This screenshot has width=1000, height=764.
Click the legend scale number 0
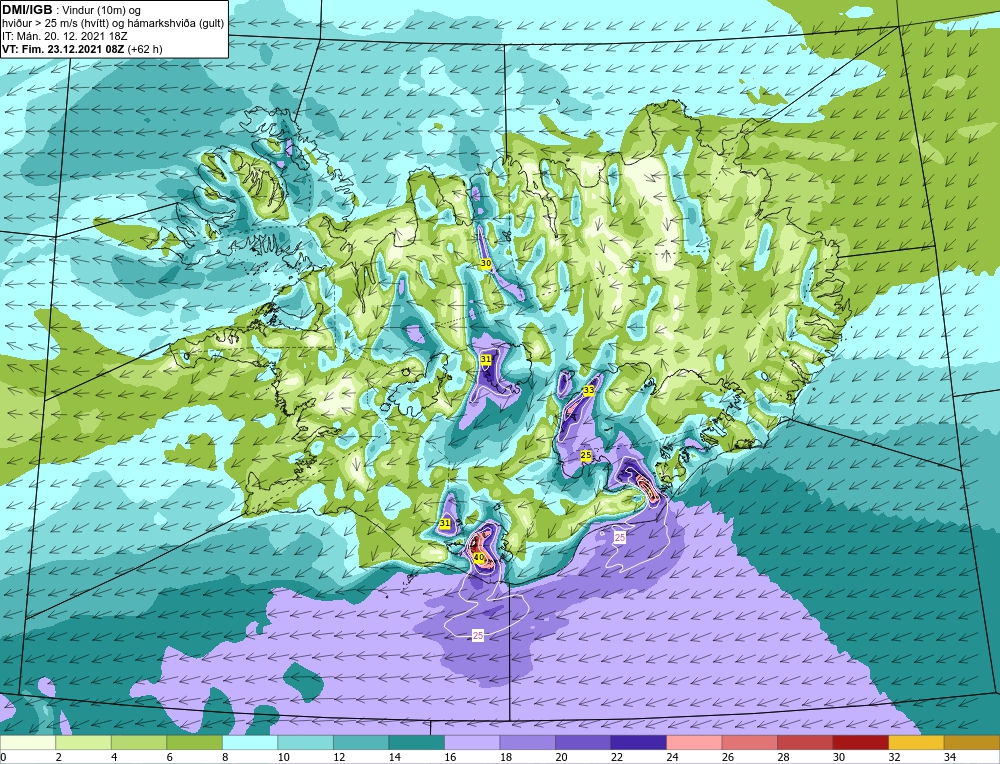click(3, 758)
